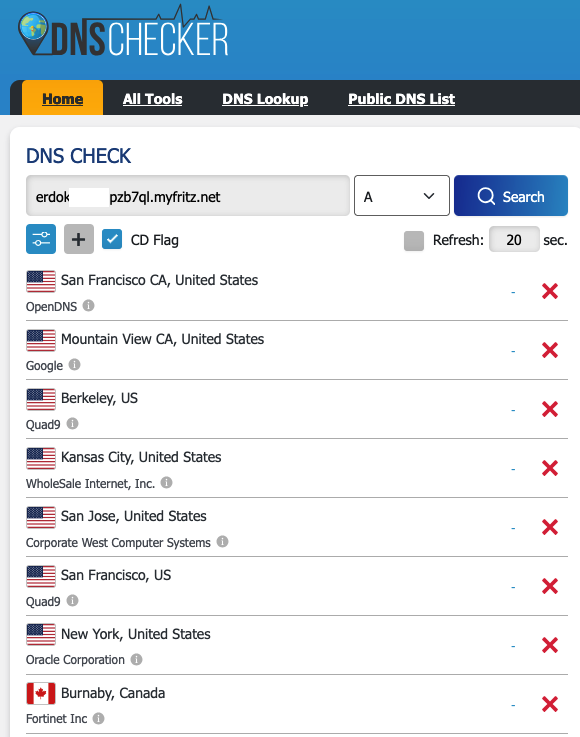Go to Public DNS List
Viewport: 580px width, 737px height.
coord(401,99)
